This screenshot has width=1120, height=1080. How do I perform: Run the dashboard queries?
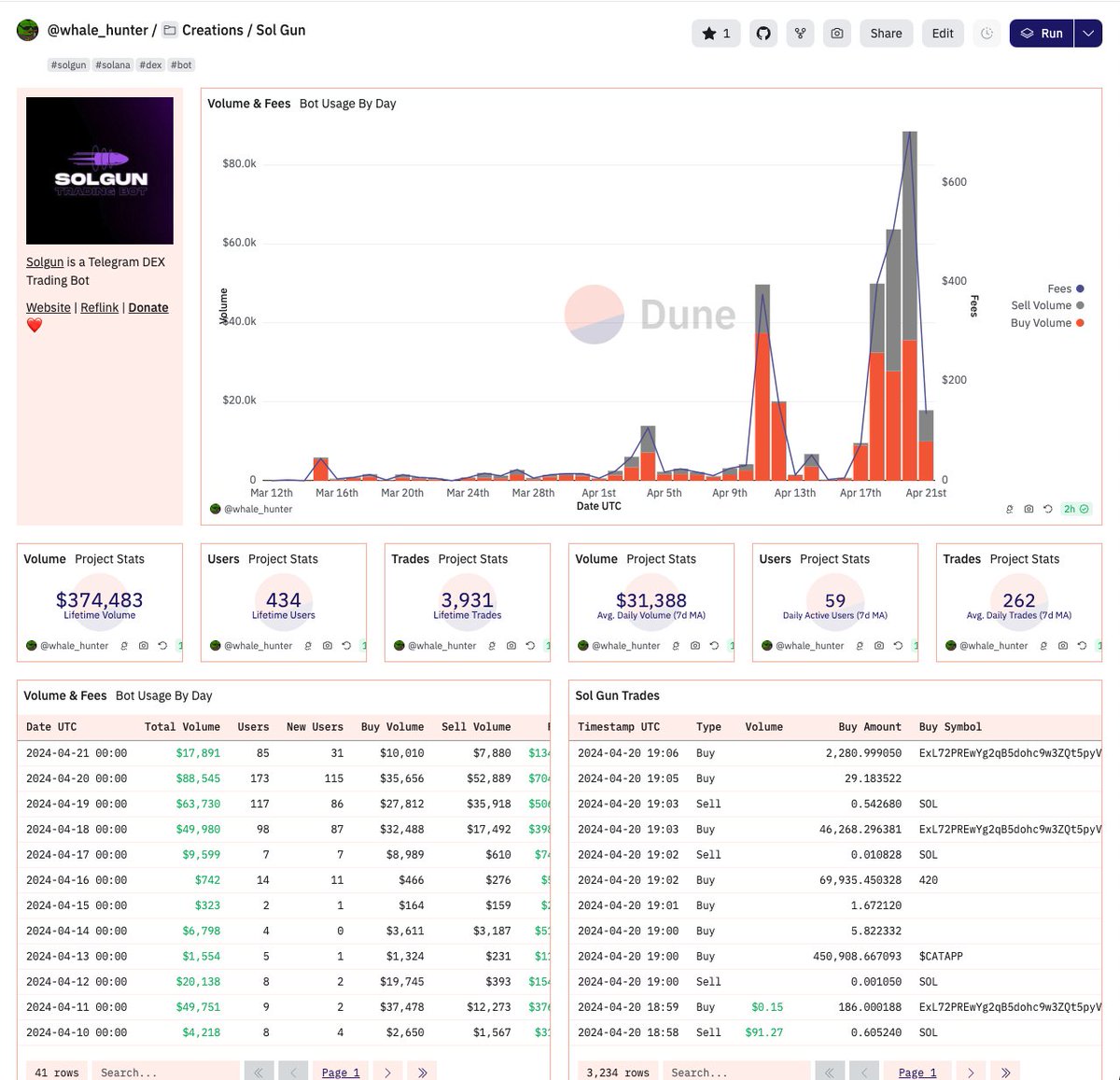(x=1042, y=33)
